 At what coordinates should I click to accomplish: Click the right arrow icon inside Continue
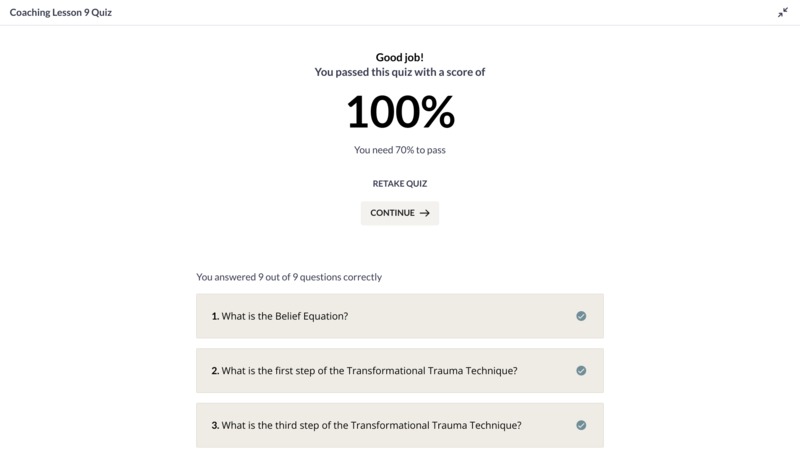(424, 213)
